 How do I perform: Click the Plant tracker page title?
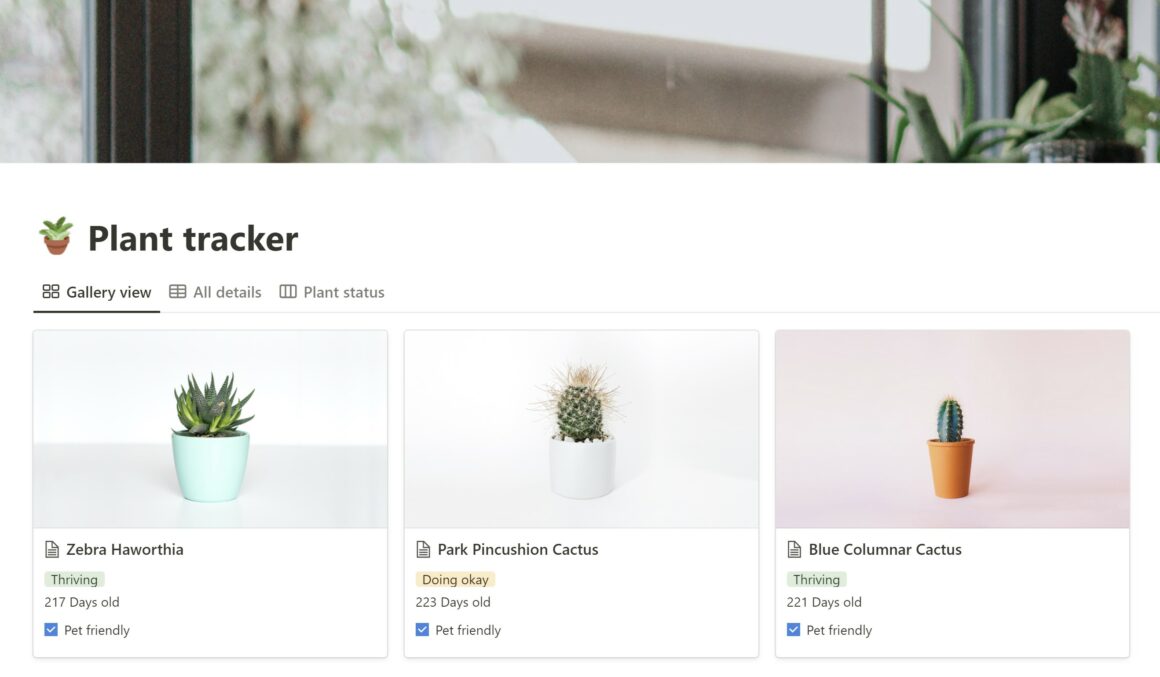[193, 238]
